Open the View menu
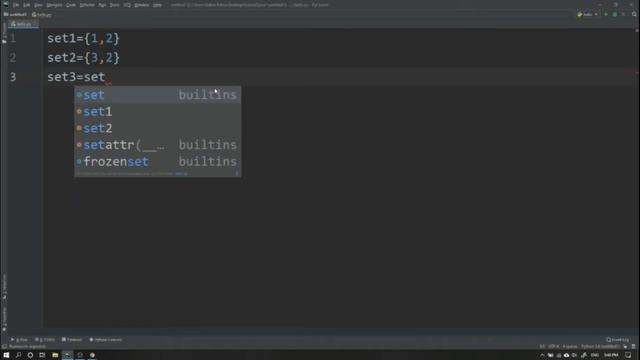The image size is (640, 360). tap(38, 5)
